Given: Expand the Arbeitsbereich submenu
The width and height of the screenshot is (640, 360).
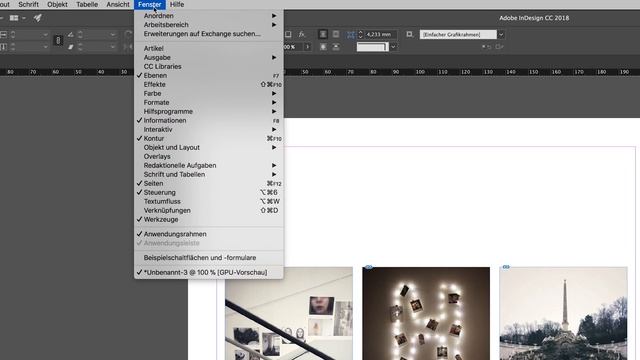Looking at the screenshot, I should (x=209, y=24).
